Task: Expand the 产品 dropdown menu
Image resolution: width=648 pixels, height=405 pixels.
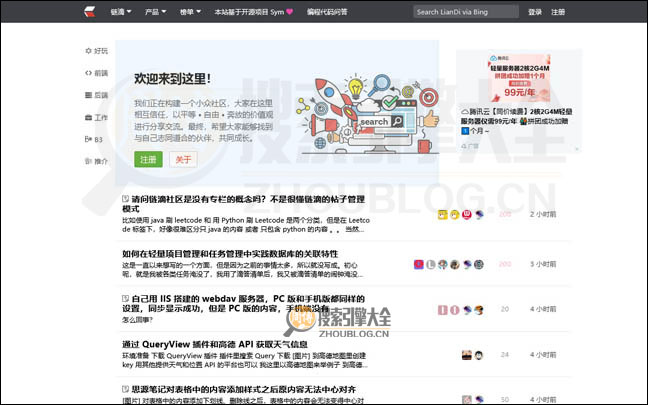Action: click(x=154, y=12)
